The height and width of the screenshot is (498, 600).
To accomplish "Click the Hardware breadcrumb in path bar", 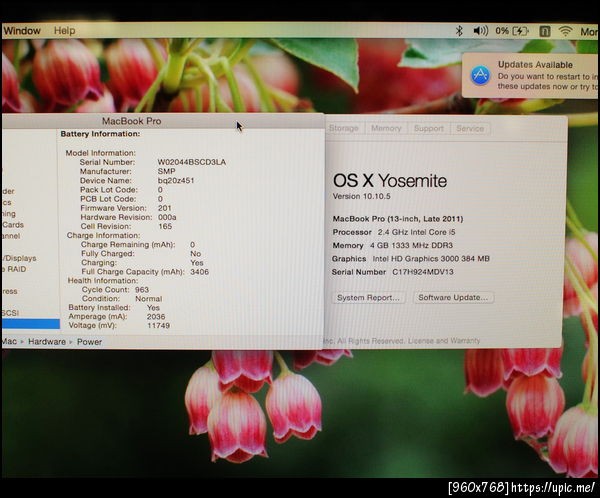I will (x=47, y=342).
